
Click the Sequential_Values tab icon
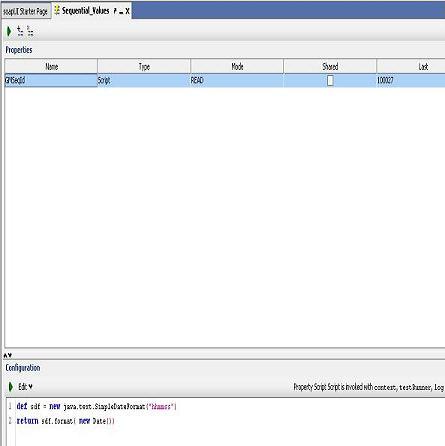(57, 10)
